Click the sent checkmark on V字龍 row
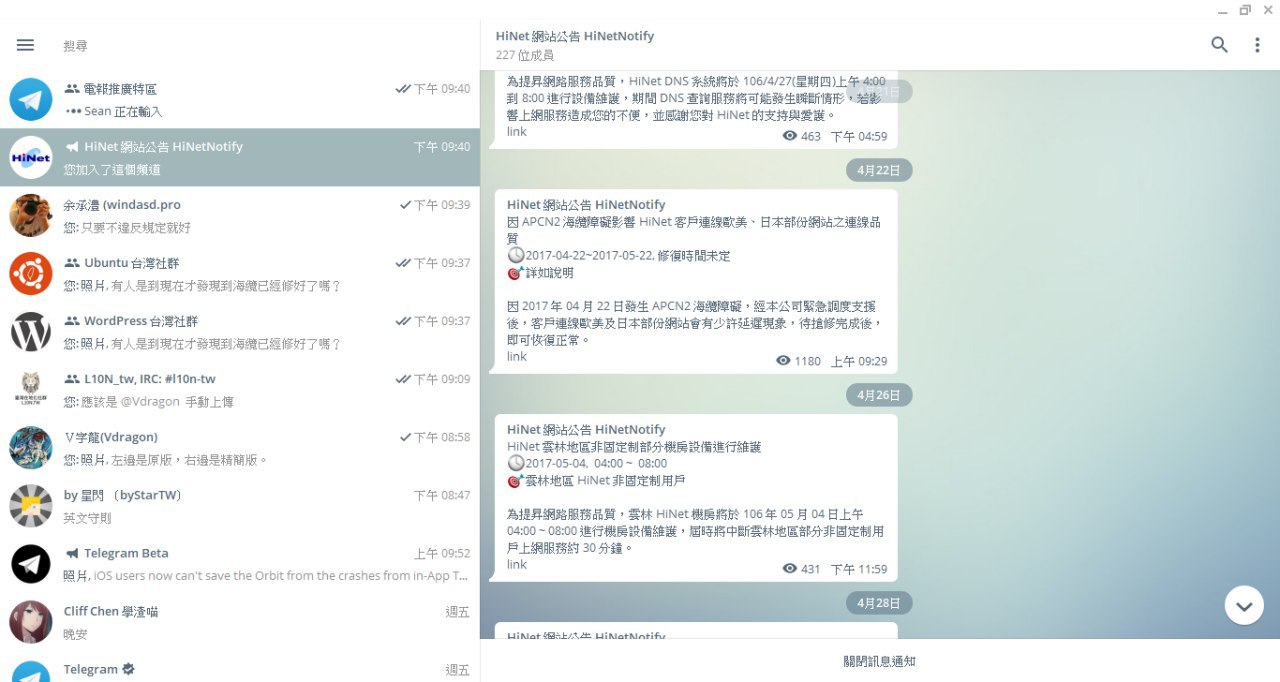 click(x=405, y=437)
